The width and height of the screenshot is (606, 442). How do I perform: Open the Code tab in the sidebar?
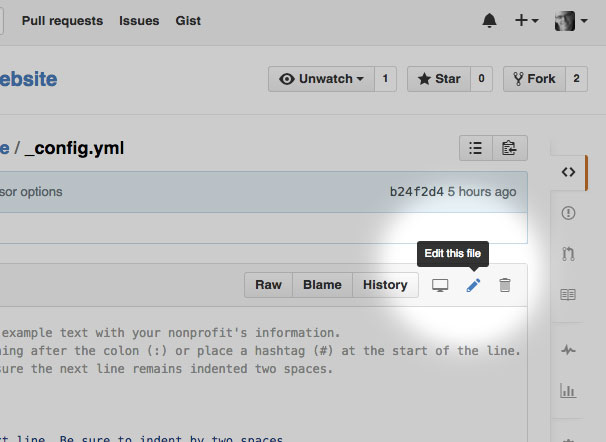[x=568, y=172]
